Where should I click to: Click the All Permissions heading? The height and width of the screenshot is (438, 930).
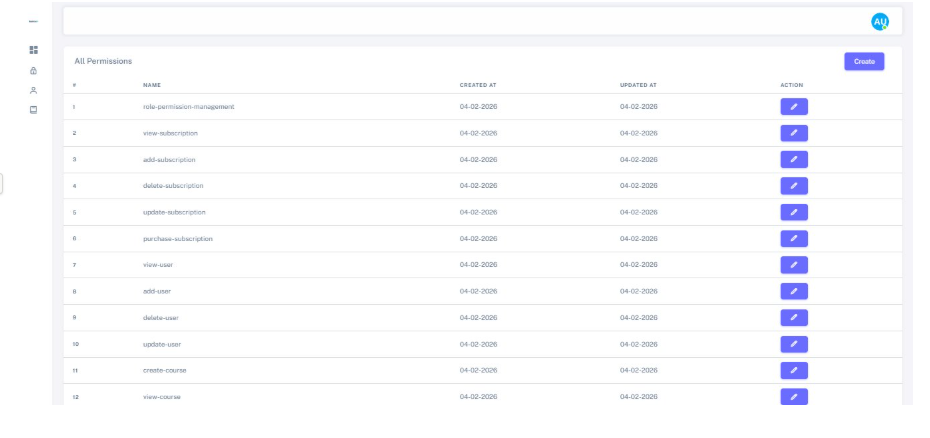[103, 61]
